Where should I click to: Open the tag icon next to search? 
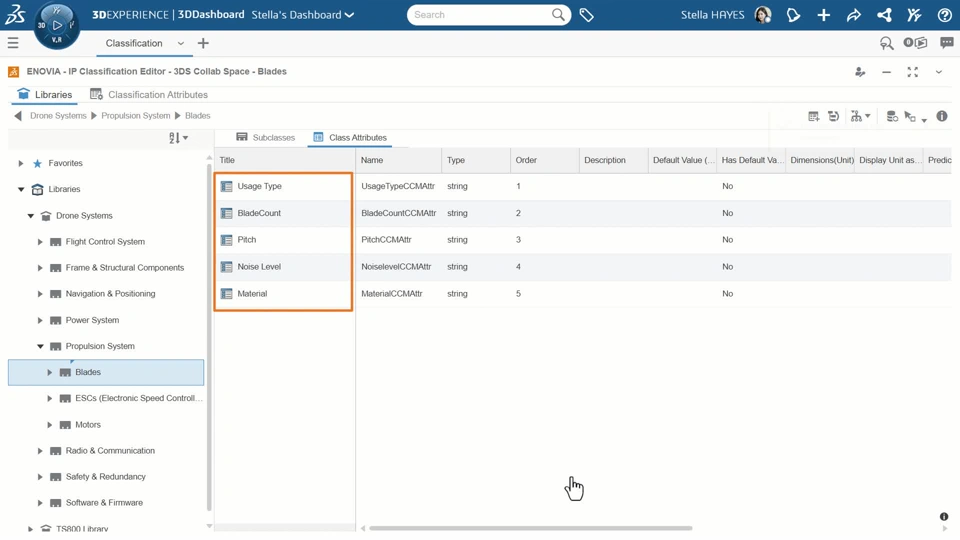tap(587, 15)
